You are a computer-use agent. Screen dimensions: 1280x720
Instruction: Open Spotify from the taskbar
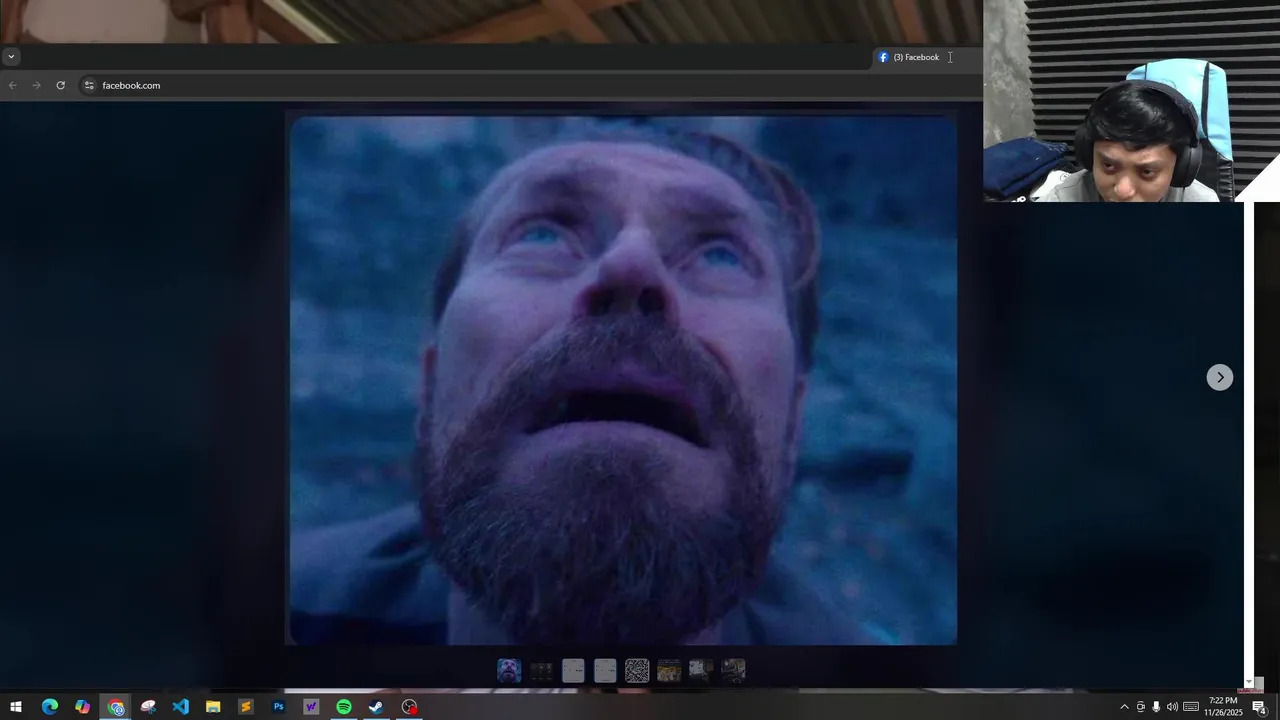point(344,707)
